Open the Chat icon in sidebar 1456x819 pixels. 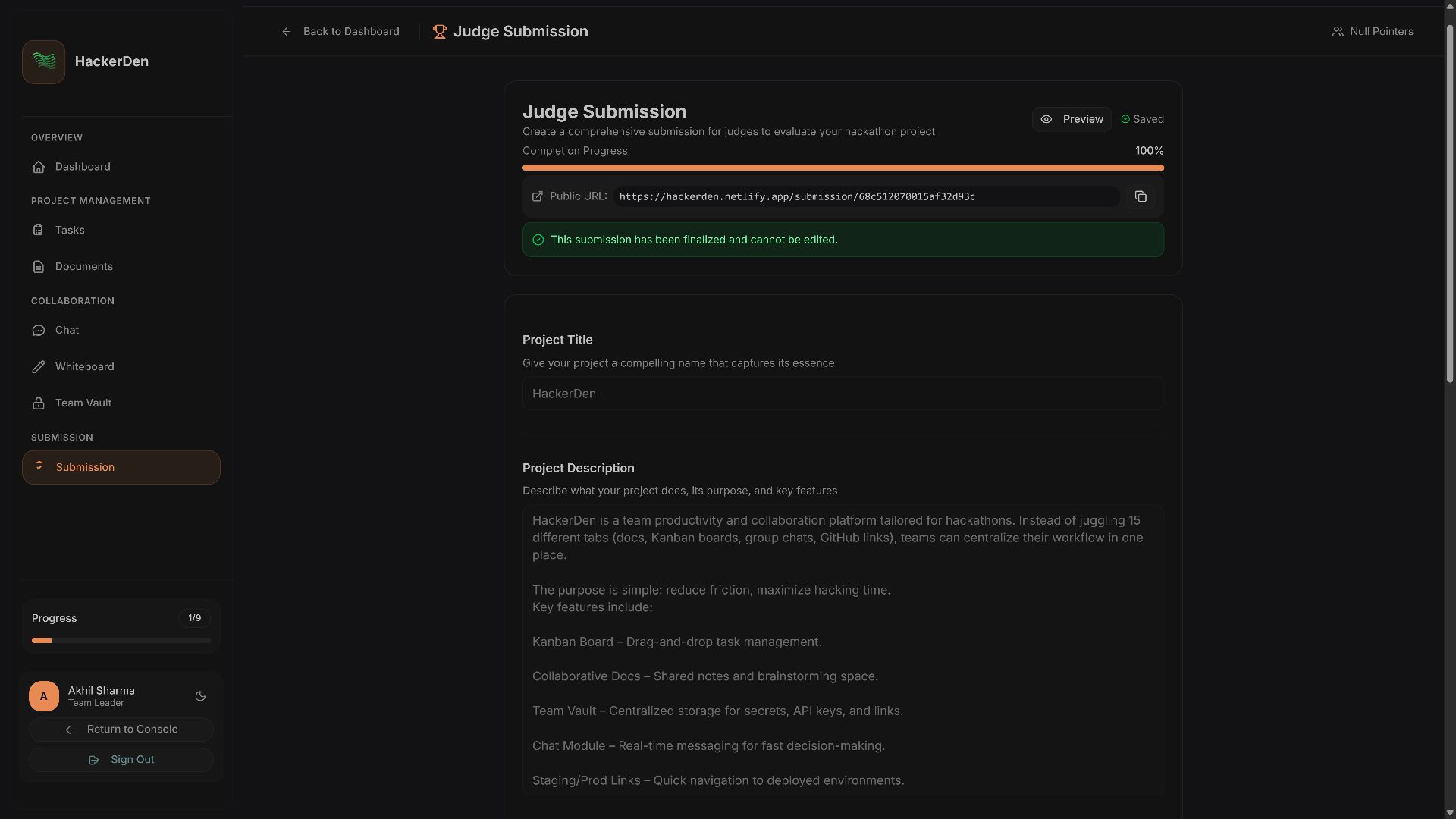pos(39,331)
